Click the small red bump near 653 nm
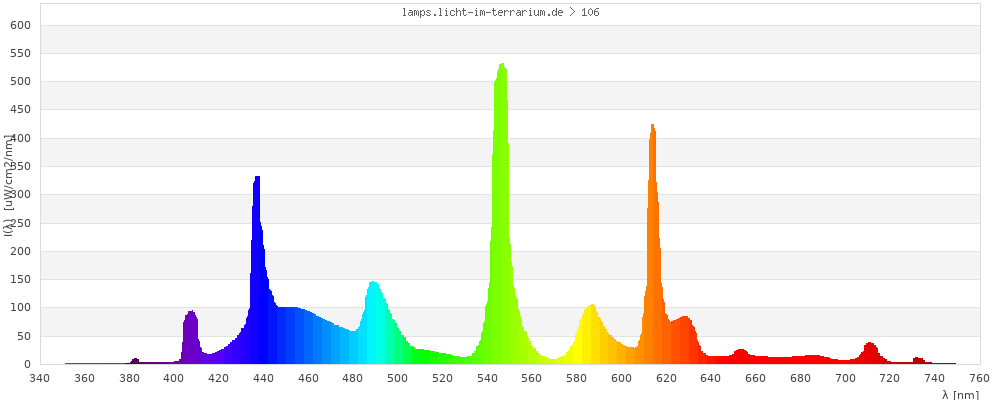 (x=740, y=356)
